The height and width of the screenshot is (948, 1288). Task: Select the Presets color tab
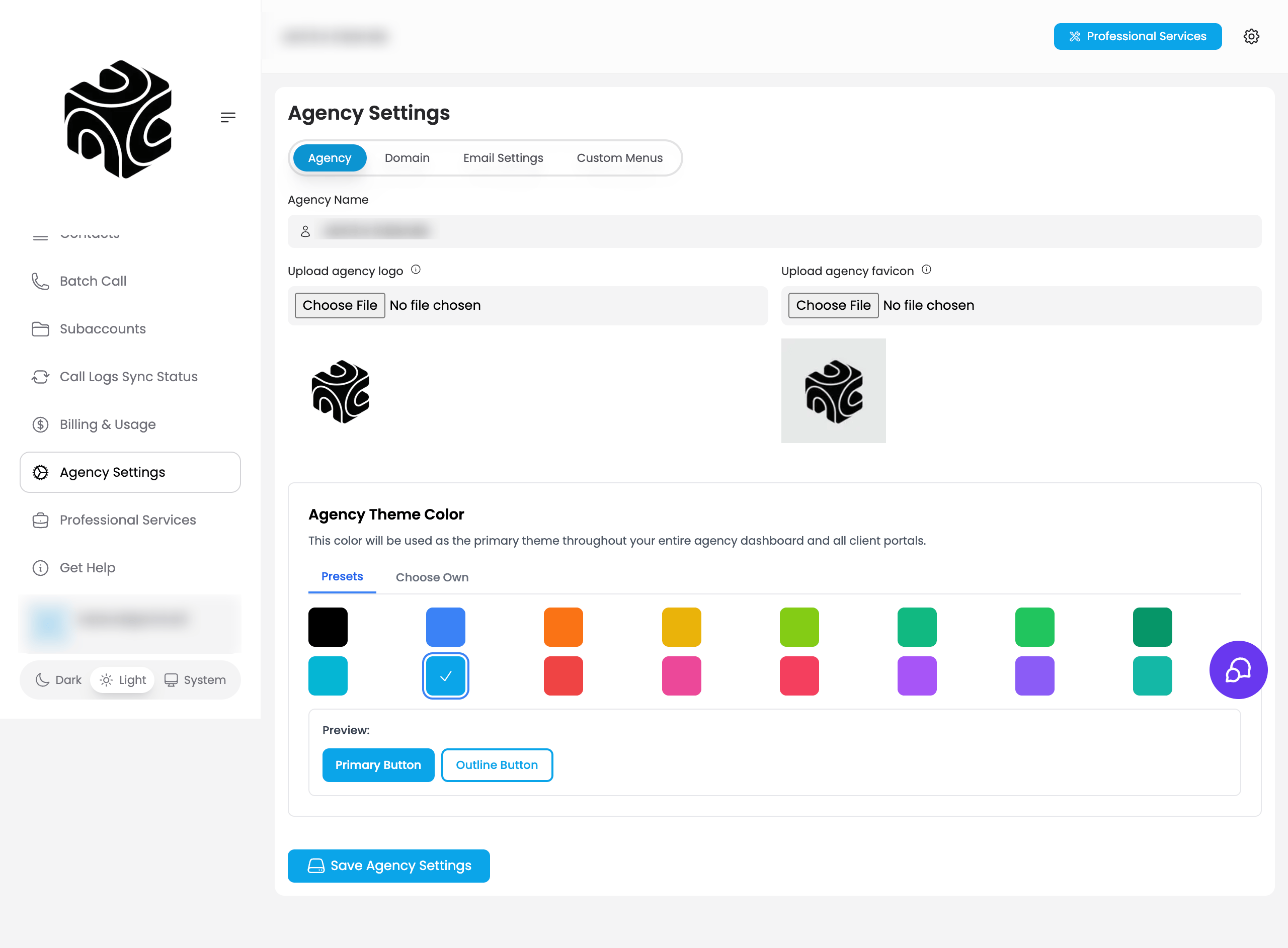coord(342,577)
